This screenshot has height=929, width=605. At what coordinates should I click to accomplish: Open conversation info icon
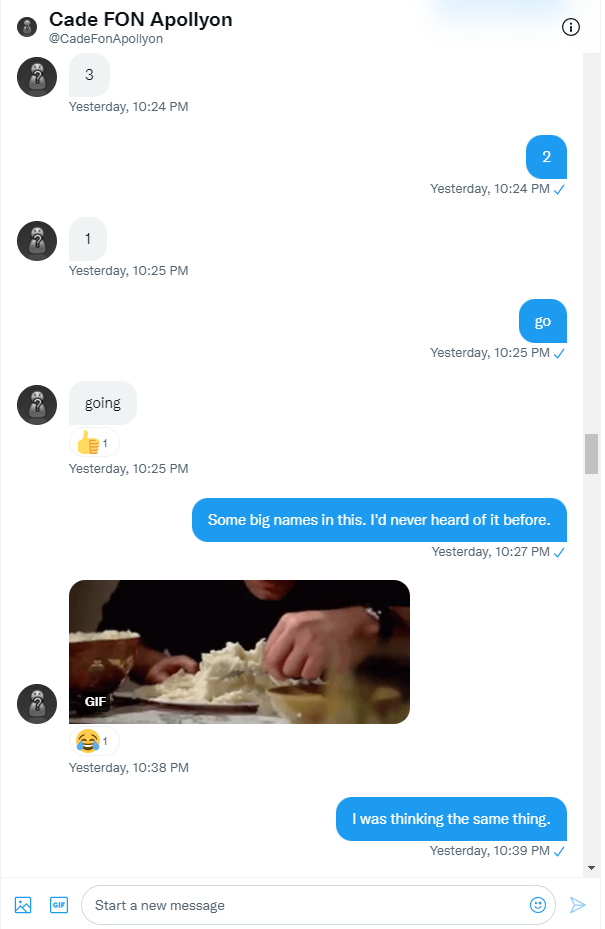pos(571,27)
